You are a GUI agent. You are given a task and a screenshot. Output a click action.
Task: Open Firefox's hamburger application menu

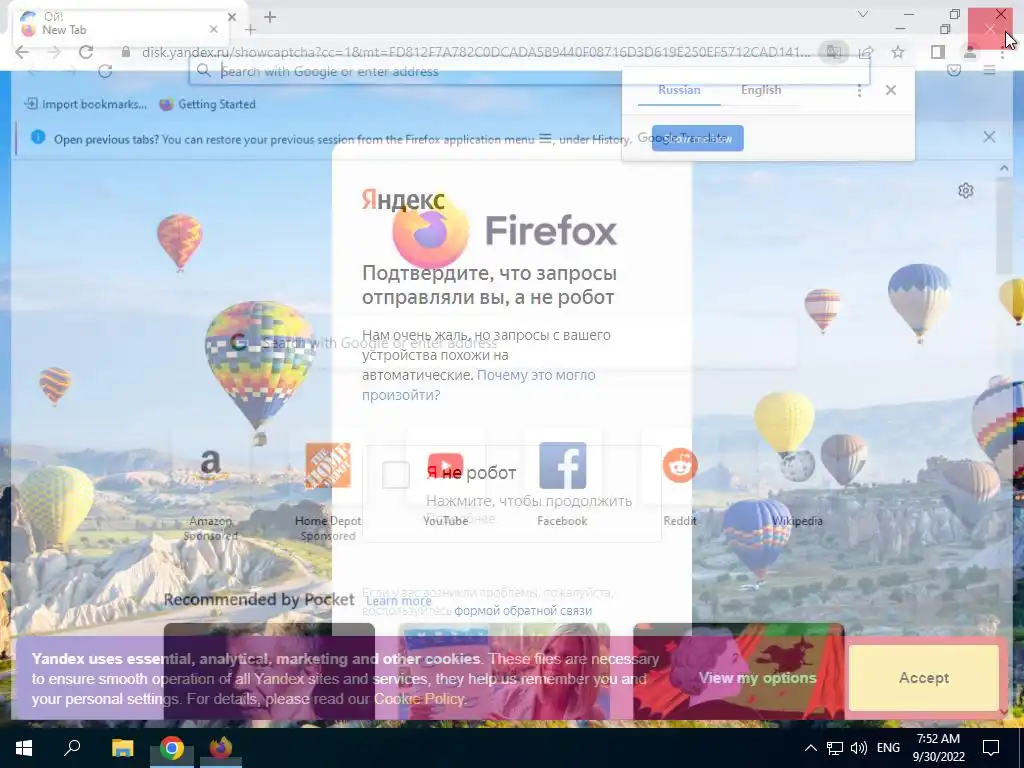pos(989,71)
